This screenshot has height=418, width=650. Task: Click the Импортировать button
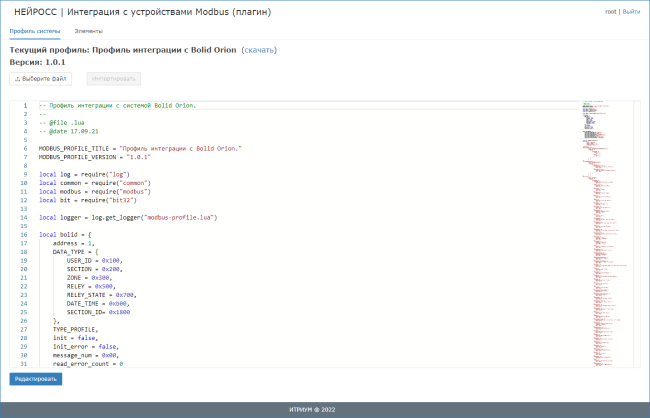click(114, 79)
